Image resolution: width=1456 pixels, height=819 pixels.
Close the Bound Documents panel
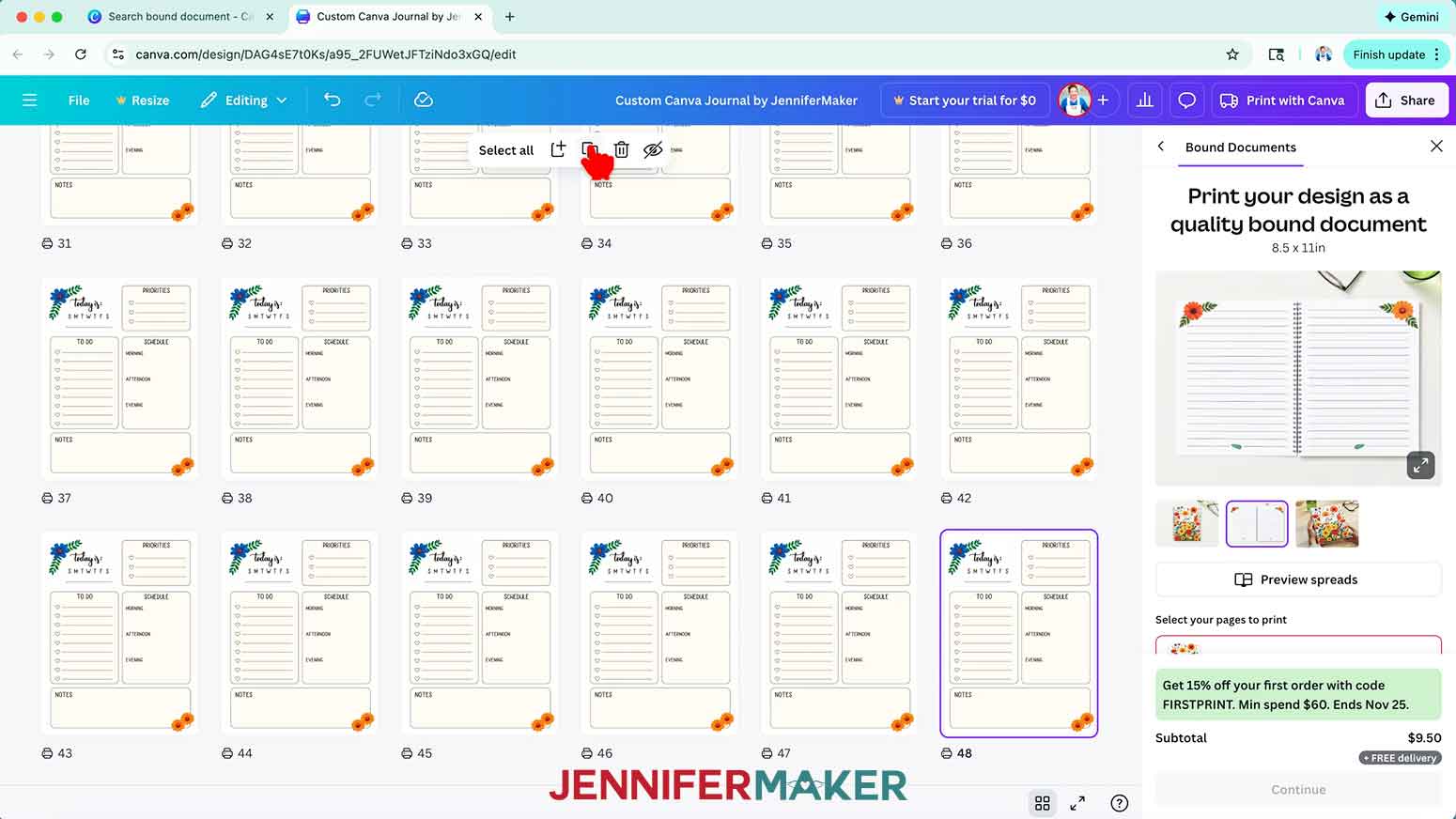[1436, 146]
